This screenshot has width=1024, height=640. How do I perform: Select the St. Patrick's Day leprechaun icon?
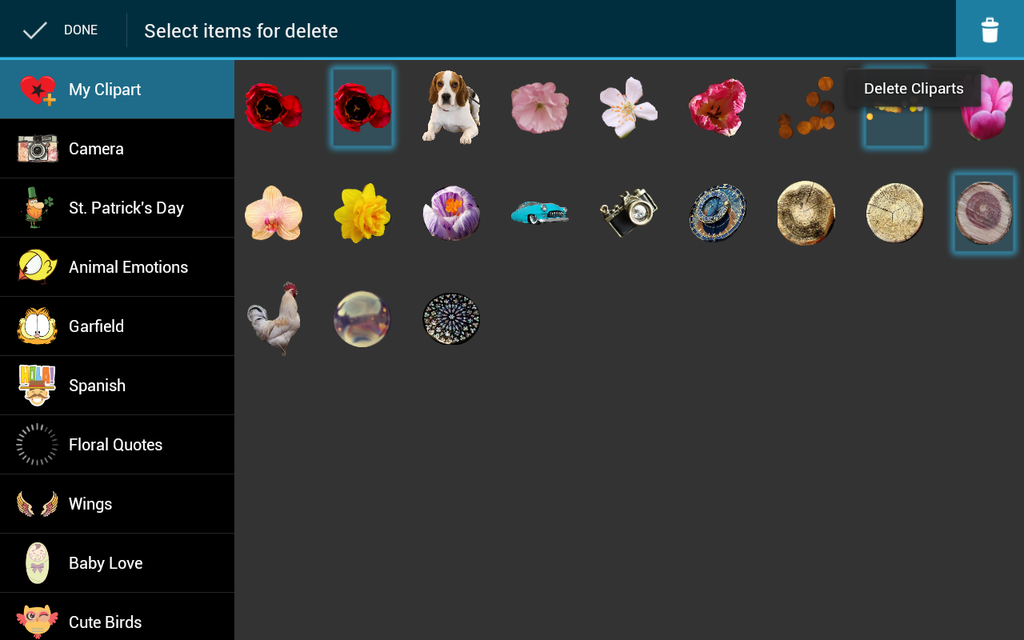click(x=37, y=208)
